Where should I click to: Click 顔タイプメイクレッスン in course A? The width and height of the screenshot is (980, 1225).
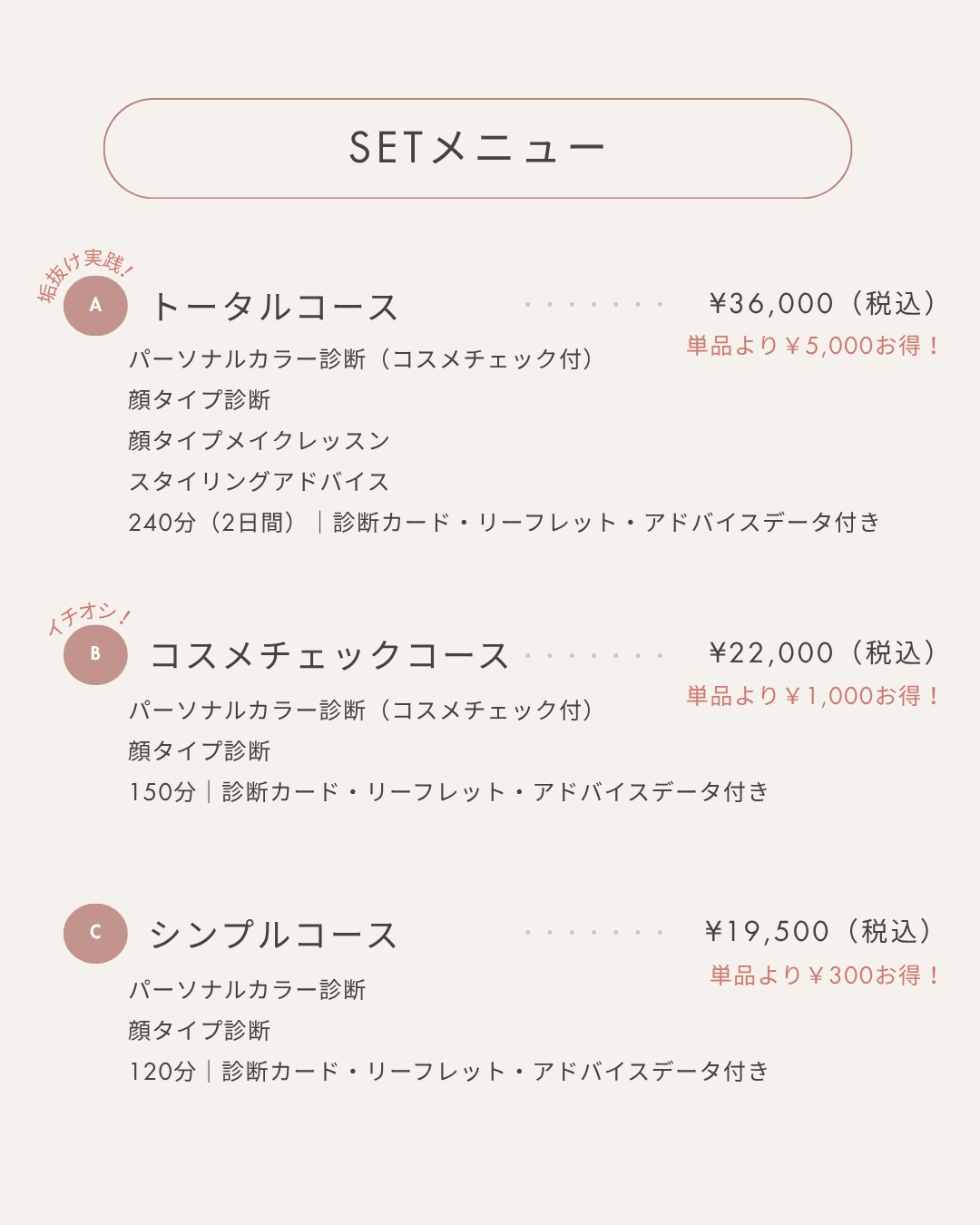point(259,441)
